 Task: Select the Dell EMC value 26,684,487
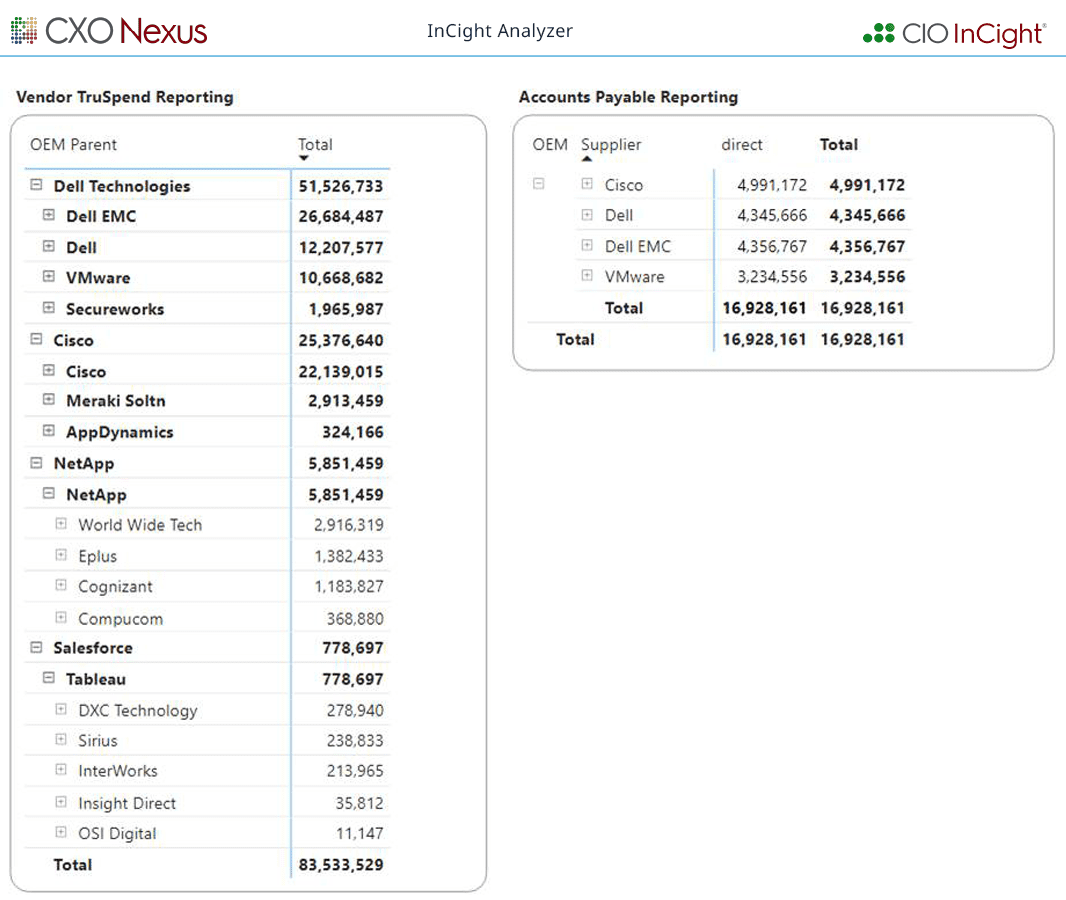(x=341, y=216)
